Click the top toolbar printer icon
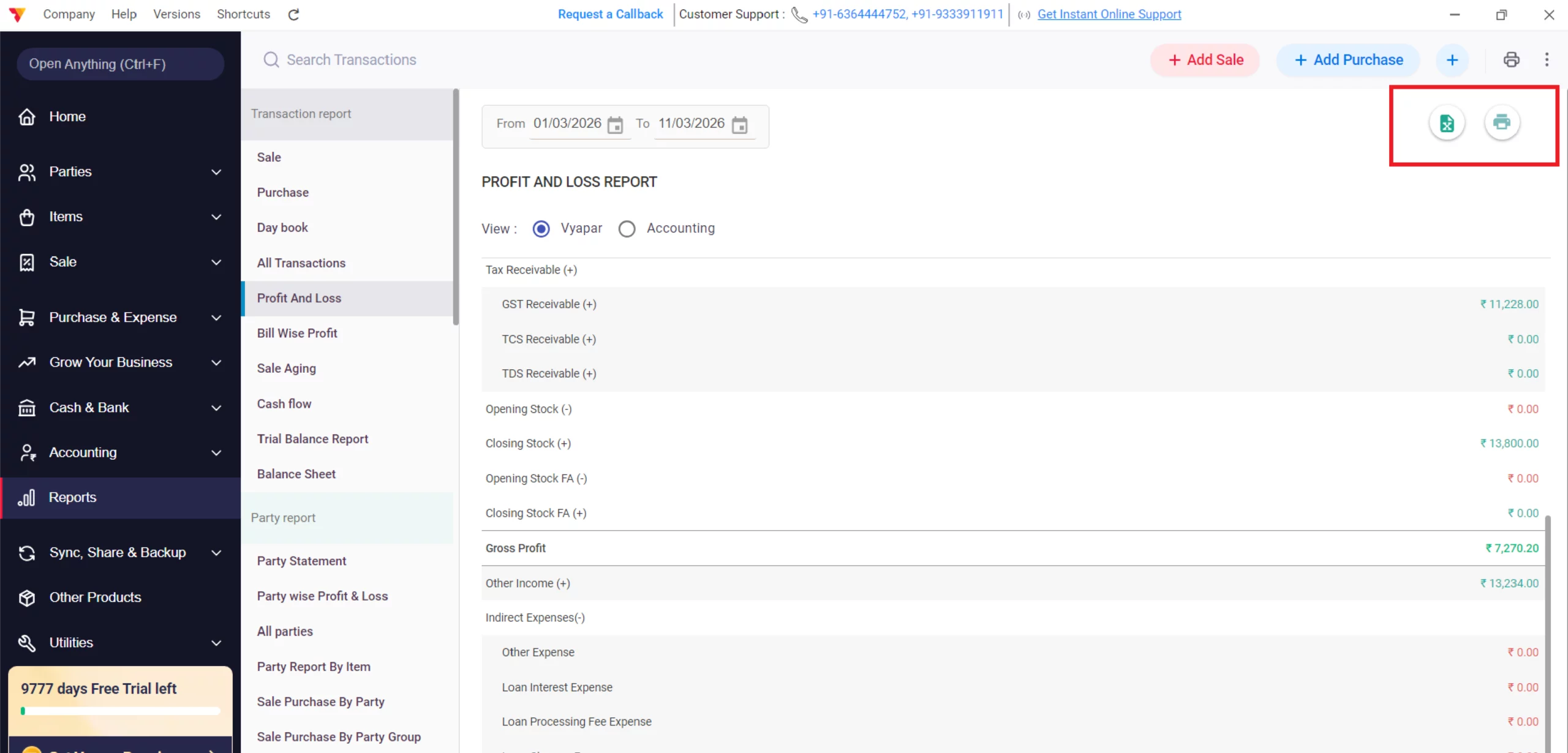The height and width of the screenshot is (753, 1568). click(x=1511, y=60)
